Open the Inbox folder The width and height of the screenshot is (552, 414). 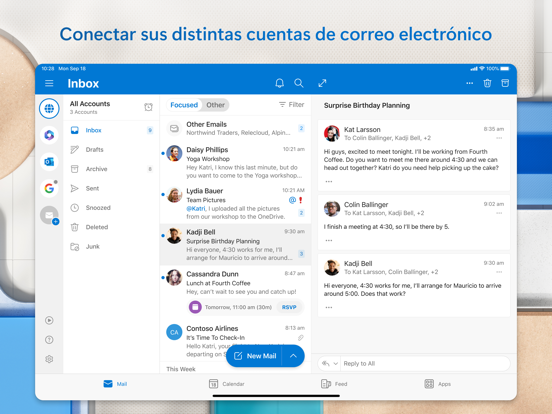point(111,130)
